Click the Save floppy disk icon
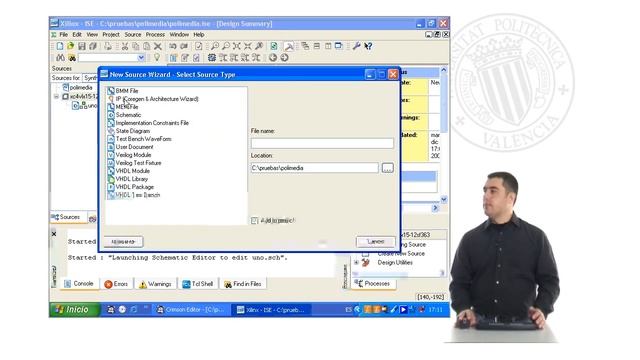 [82, 46]
